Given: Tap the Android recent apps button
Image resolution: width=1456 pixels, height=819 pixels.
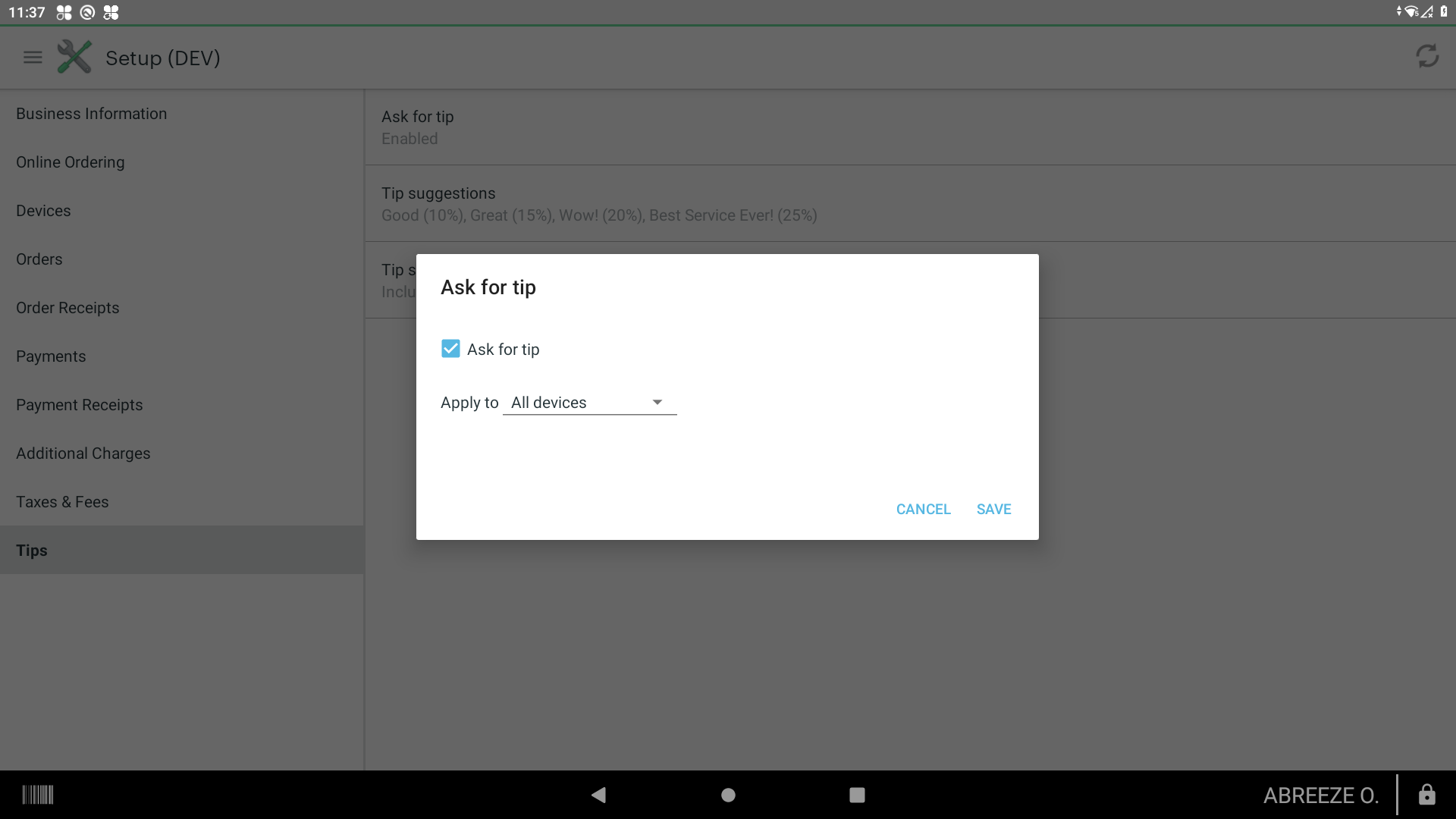Looking at the screenshot, I should tap(857, 795).
